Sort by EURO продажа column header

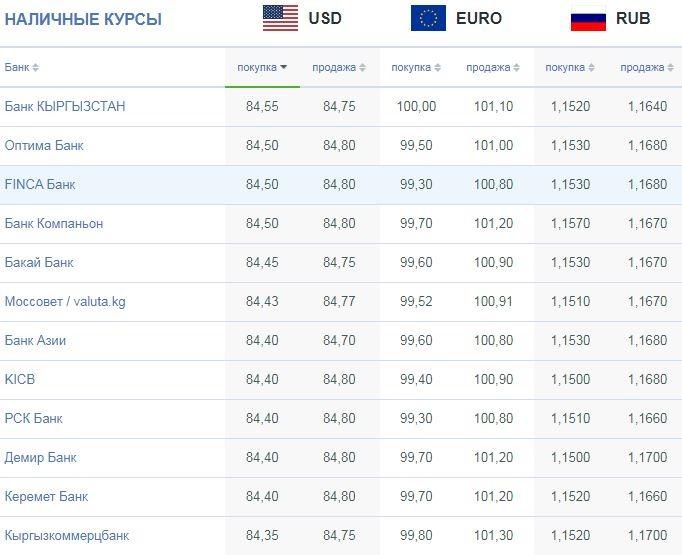493,67
